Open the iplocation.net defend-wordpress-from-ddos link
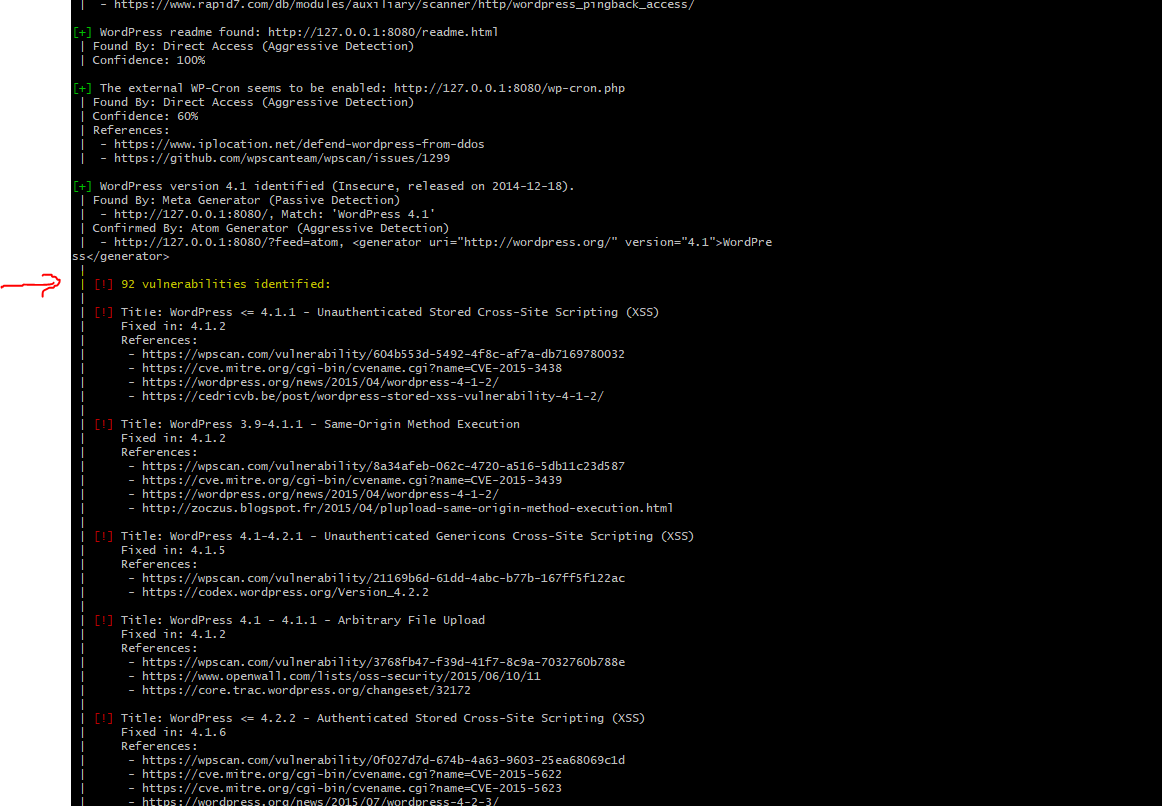This screenshot has height=806, width=1162. 299,144
